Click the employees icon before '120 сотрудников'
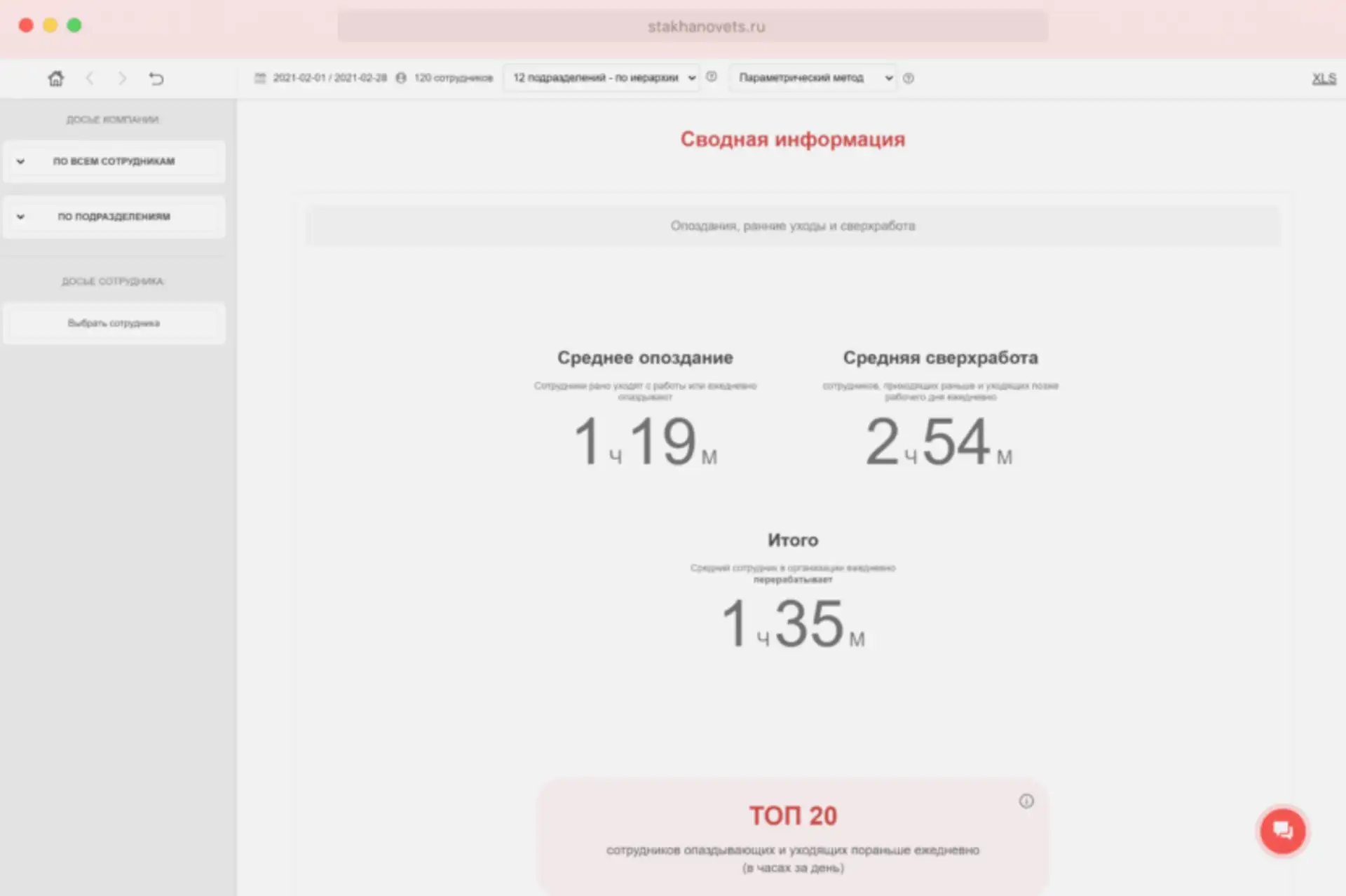The image size is (1346, 896). coord(400,78)
